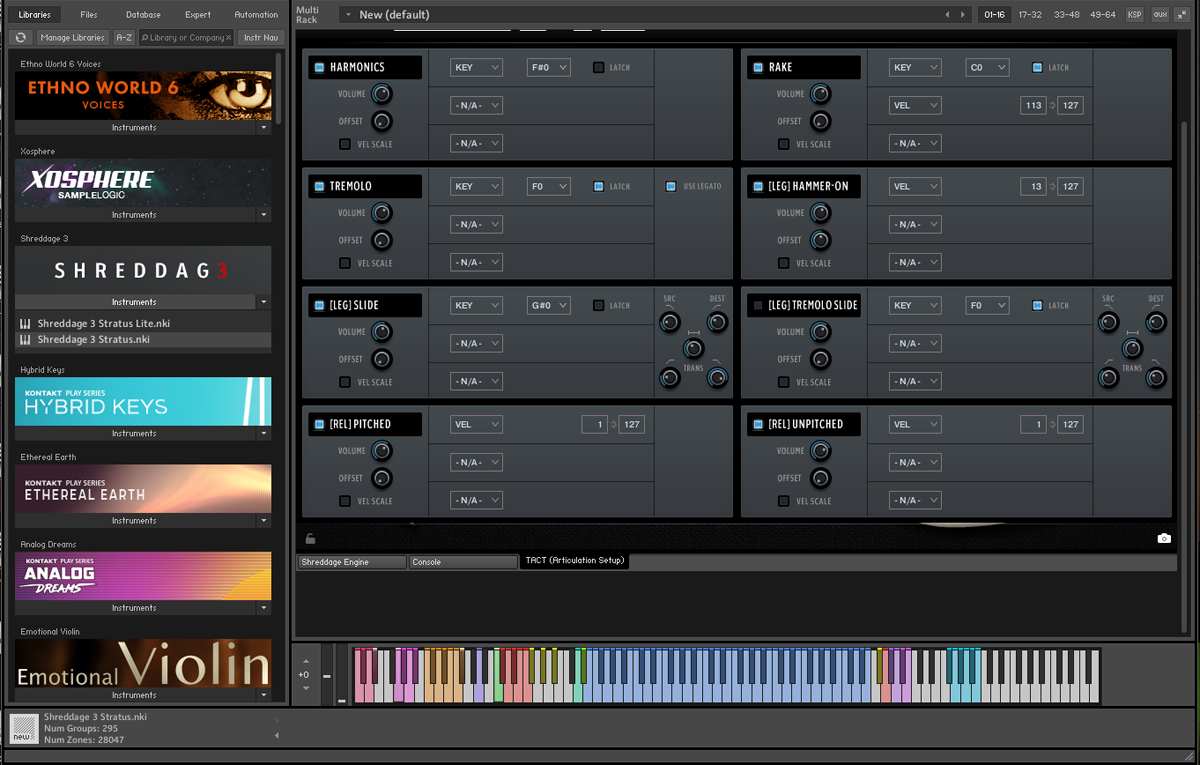
Task: Enable Vel Scale for Harmonics
Action: click(x=345, y=144)
